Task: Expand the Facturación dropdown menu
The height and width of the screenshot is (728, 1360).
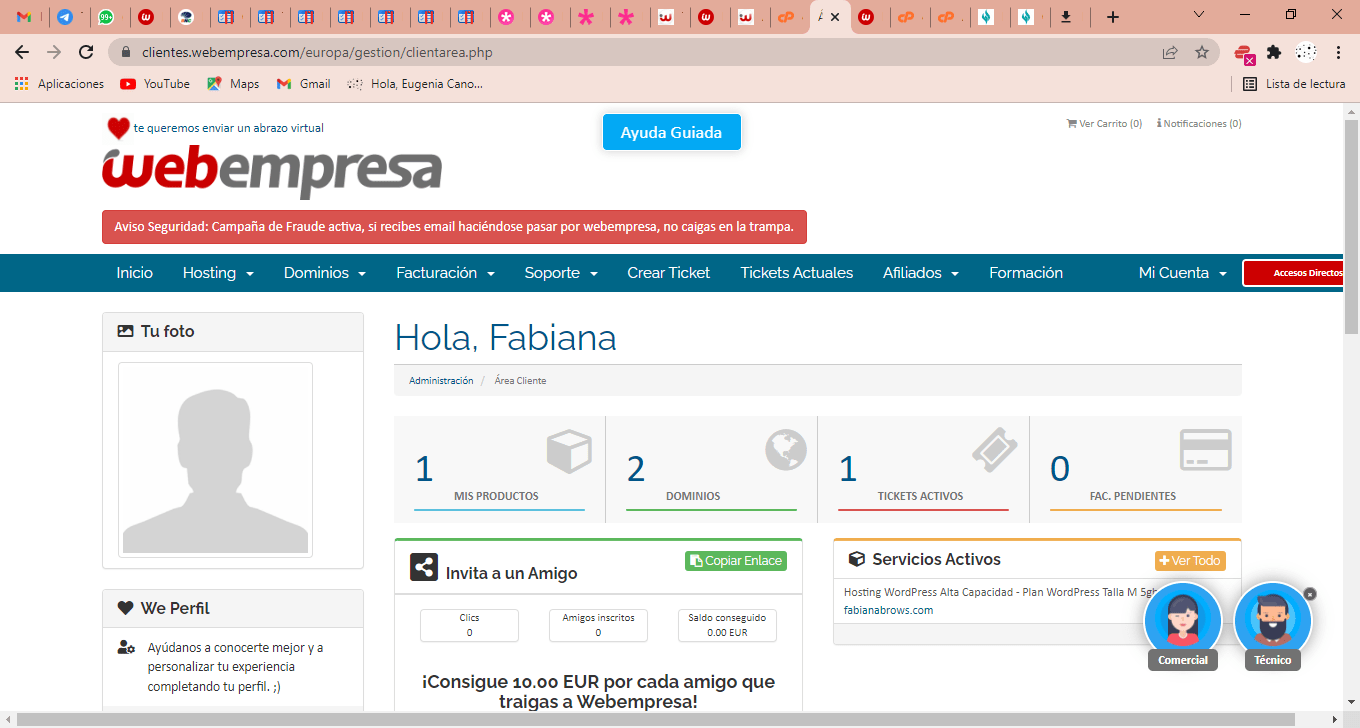Action: click(x=445, y=273)
